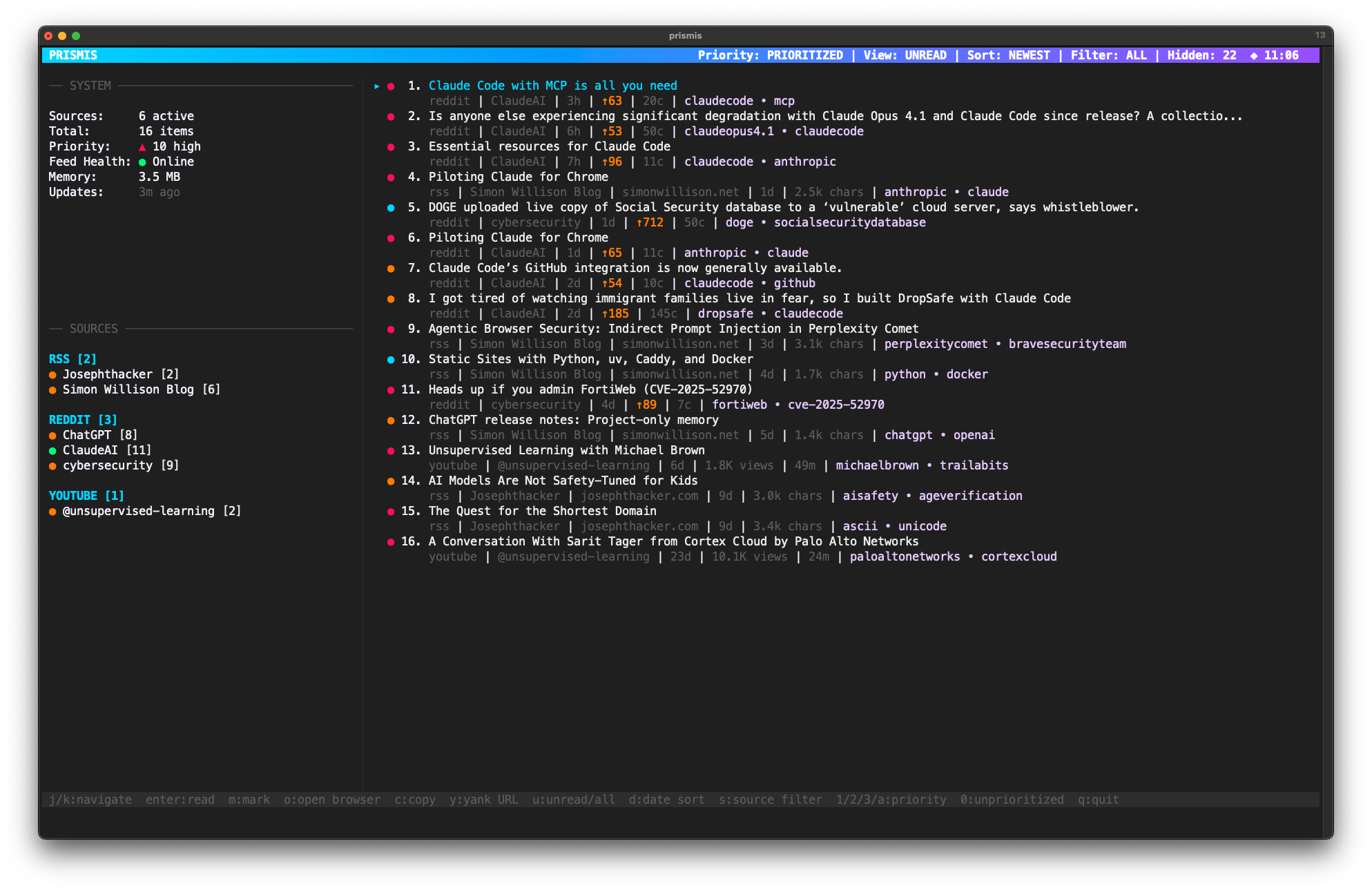The image size is (1372, 890).
Task: Click the diamond icon beside the clock
Action: point(1254,56)
